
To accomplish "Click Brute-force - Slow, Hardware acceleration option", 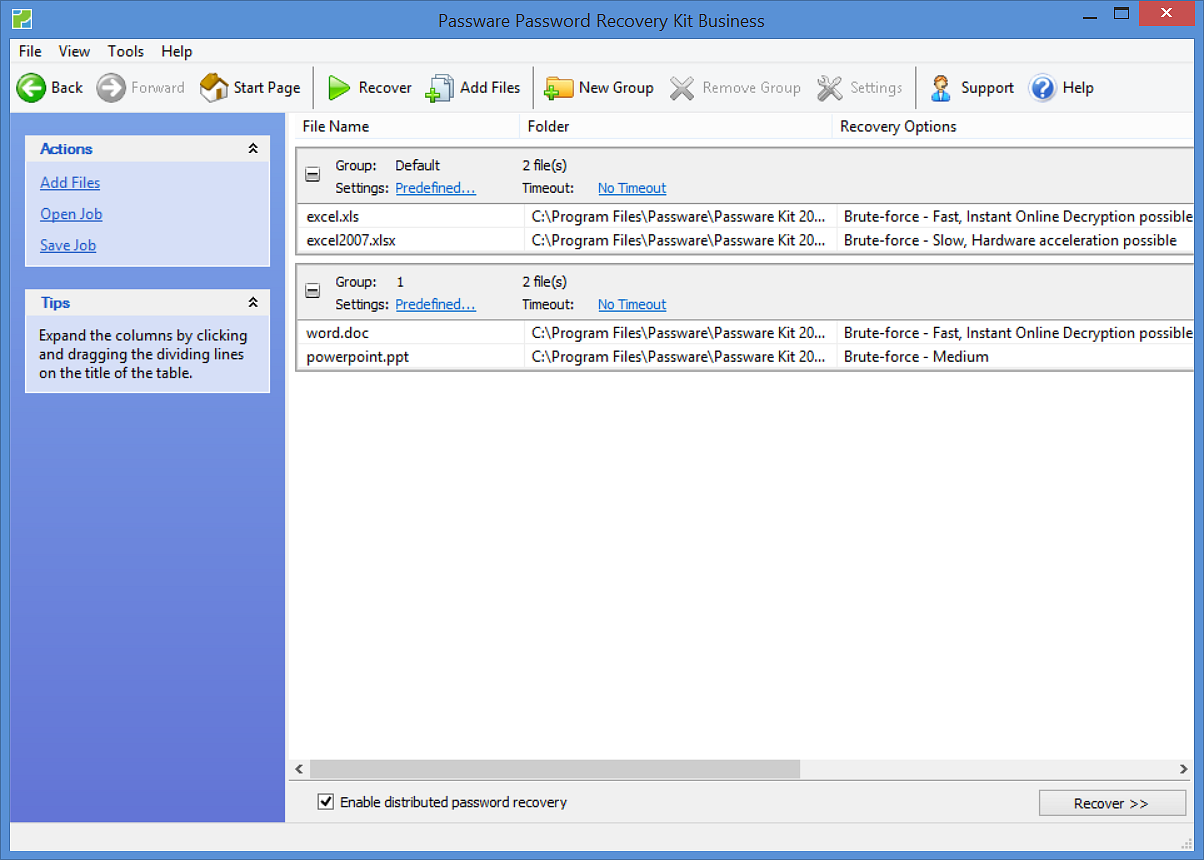I will coord(1010,240).
